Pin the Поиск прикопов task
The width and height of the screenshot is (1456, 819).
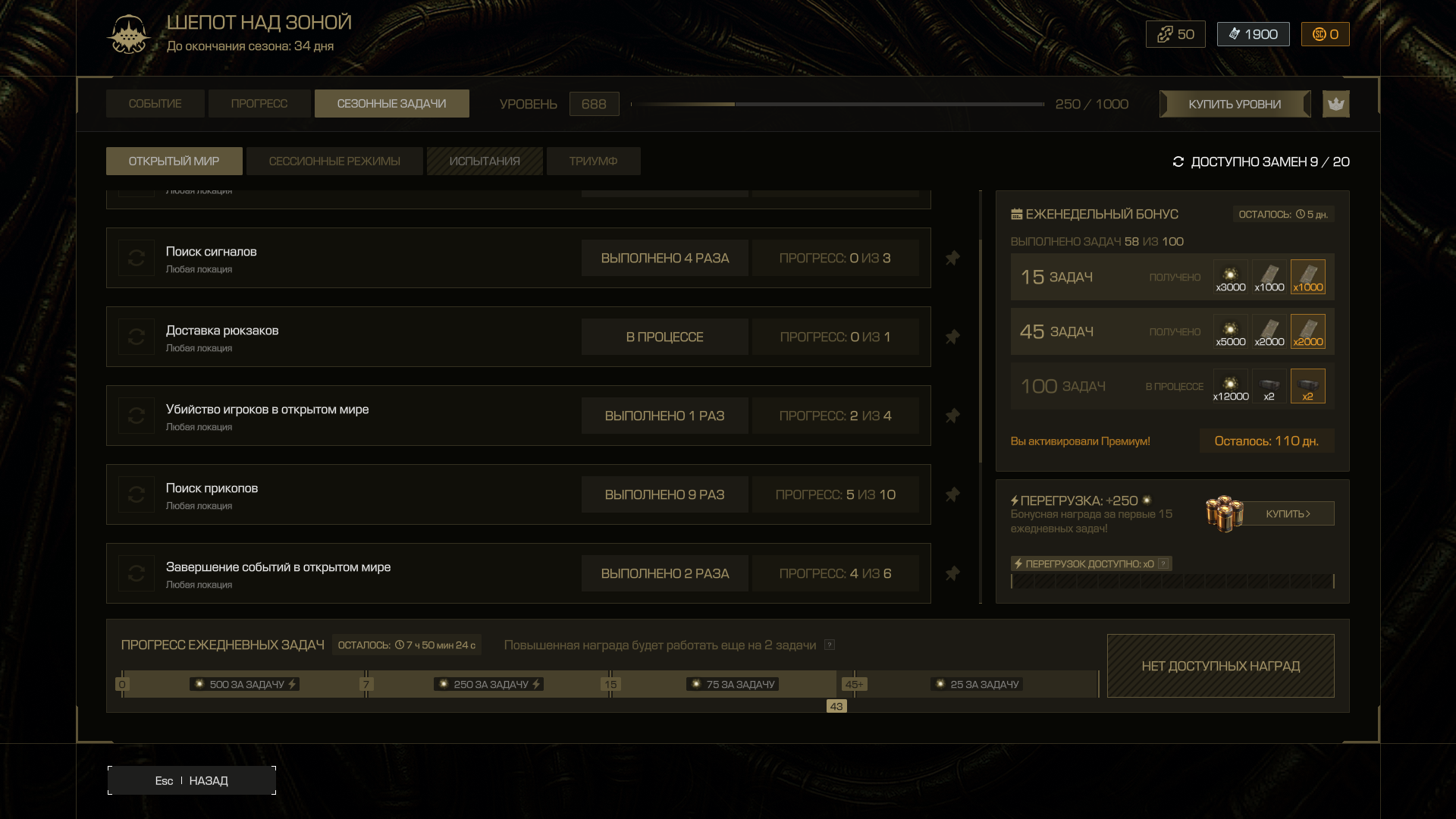pyautogui.click(x=952, y=494)
